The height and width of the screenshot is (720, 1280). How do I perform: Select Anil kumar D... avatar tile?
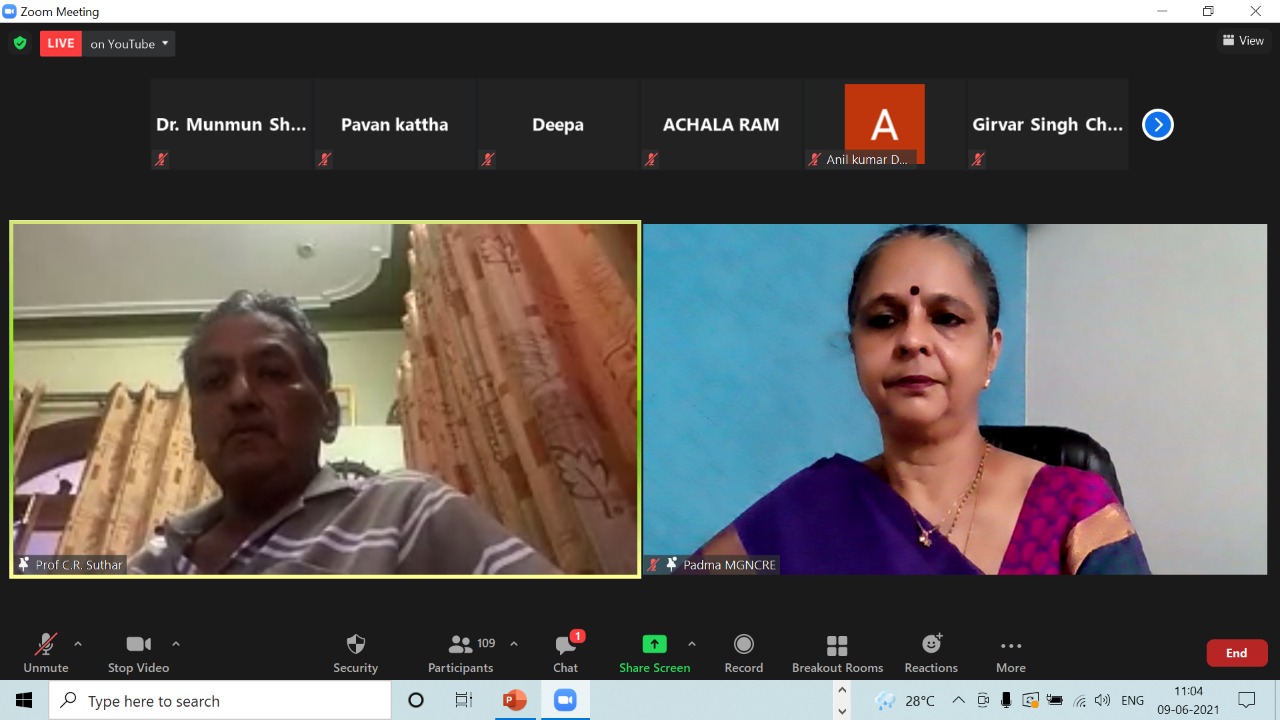tap(884, 125)
